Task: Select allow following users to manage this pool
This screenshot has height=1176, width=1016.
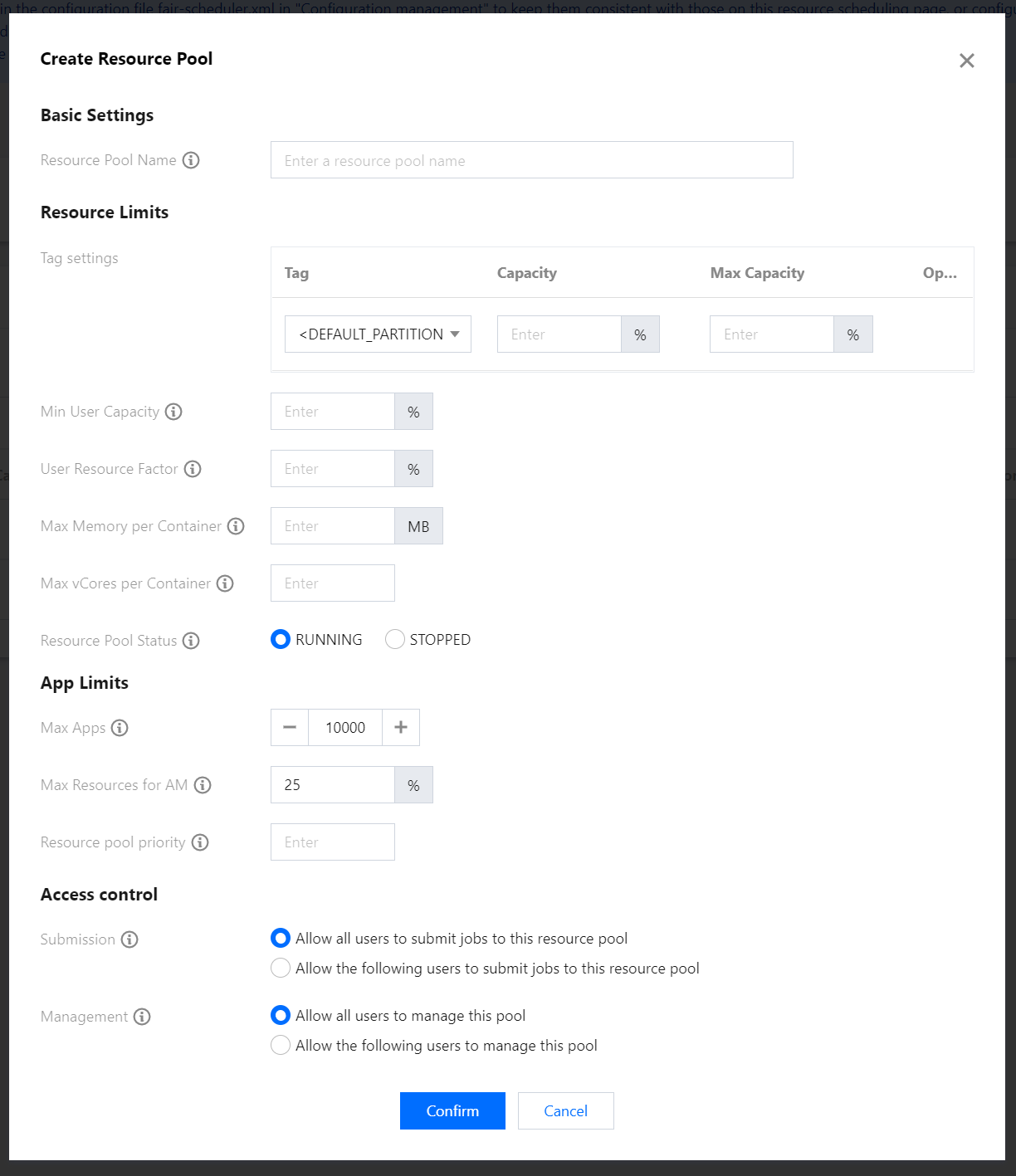Action: coord(281,1046)
